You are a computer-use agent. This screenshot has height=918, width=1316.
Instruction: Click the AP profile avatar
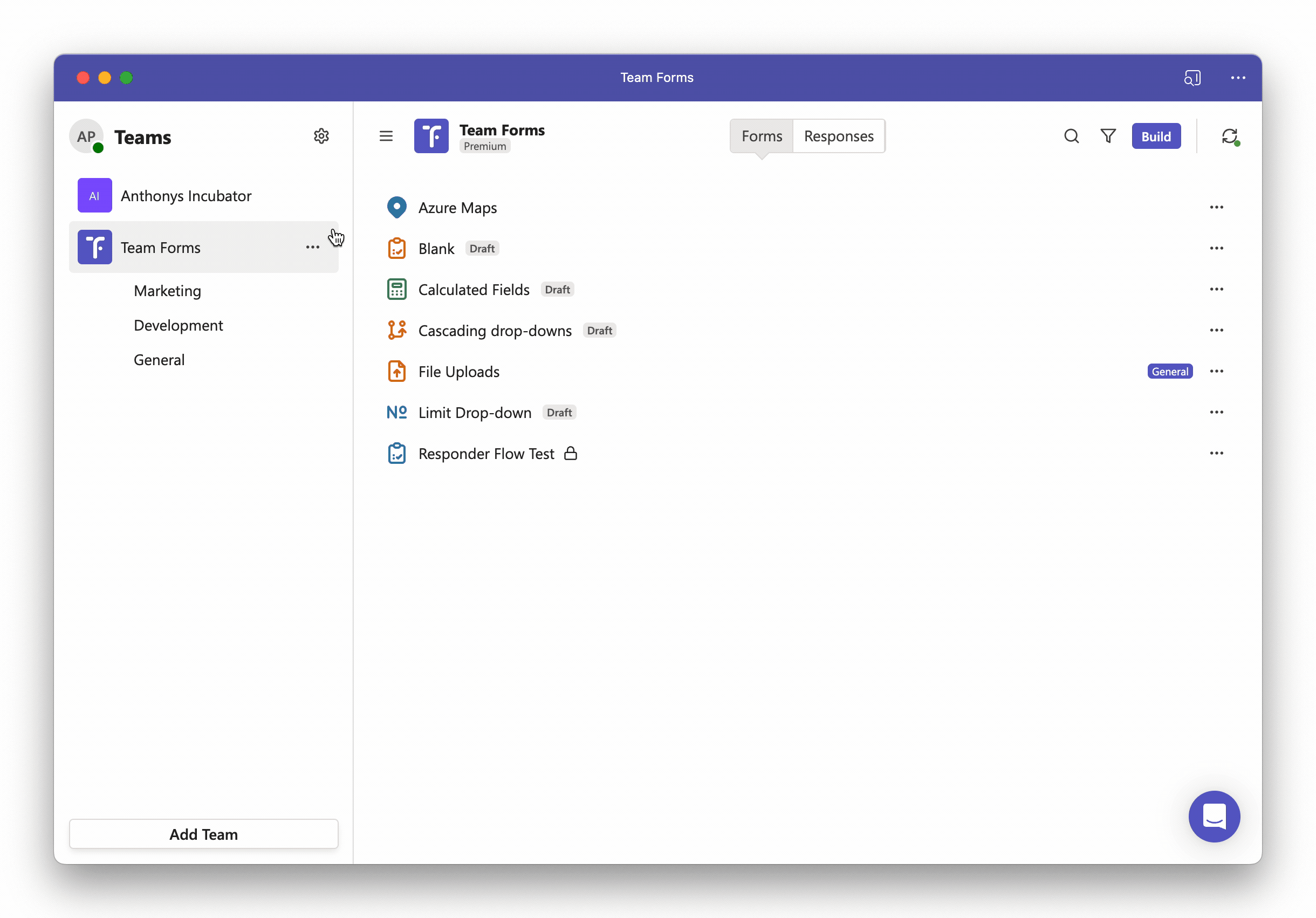86,136
